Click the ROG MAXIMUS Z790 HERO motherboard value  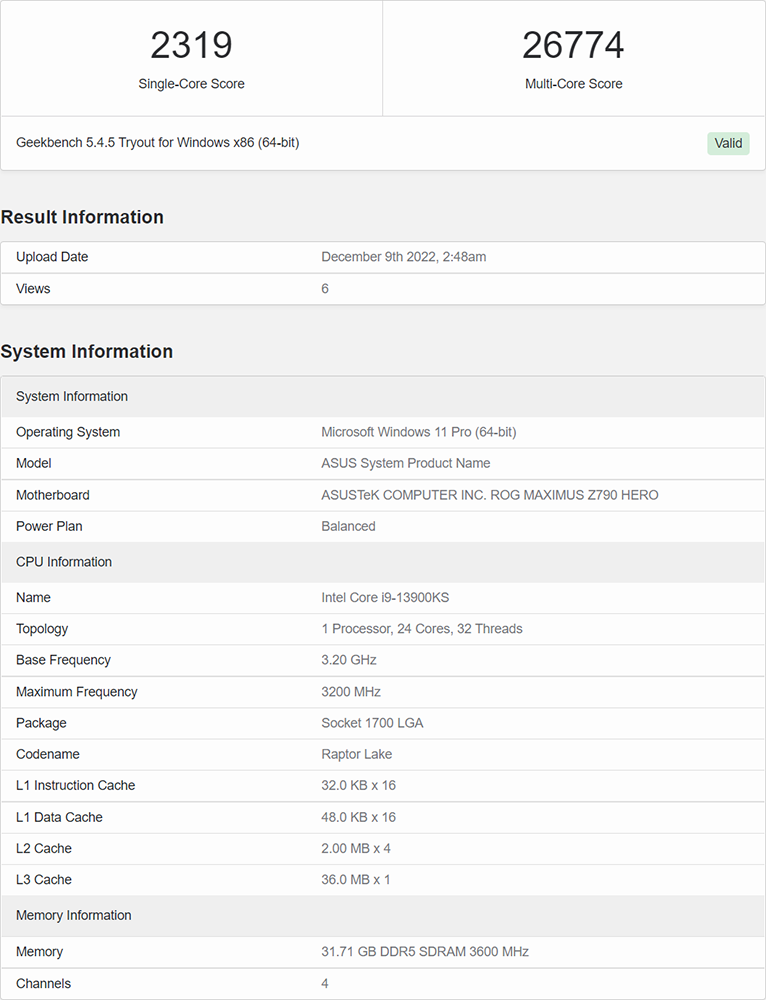pyautogui.click(x=490, y=495)
